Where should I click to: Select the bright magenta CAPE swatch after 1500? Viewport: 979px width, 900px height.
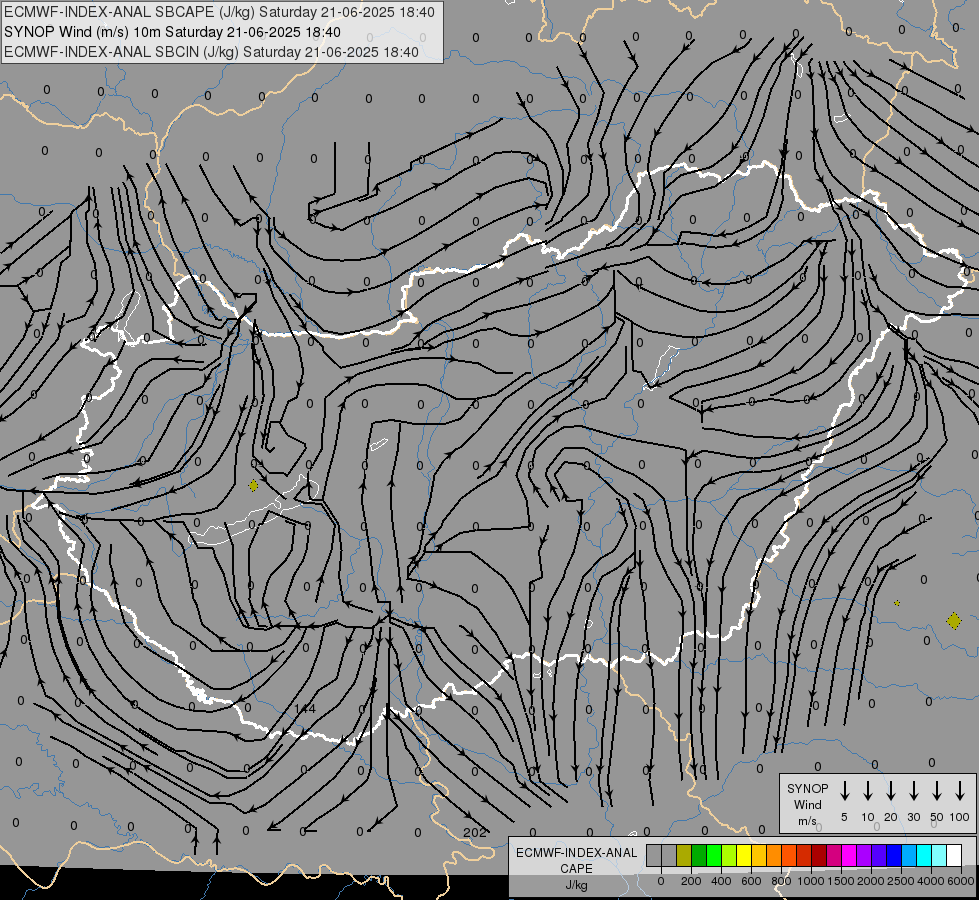coord(849,856)
